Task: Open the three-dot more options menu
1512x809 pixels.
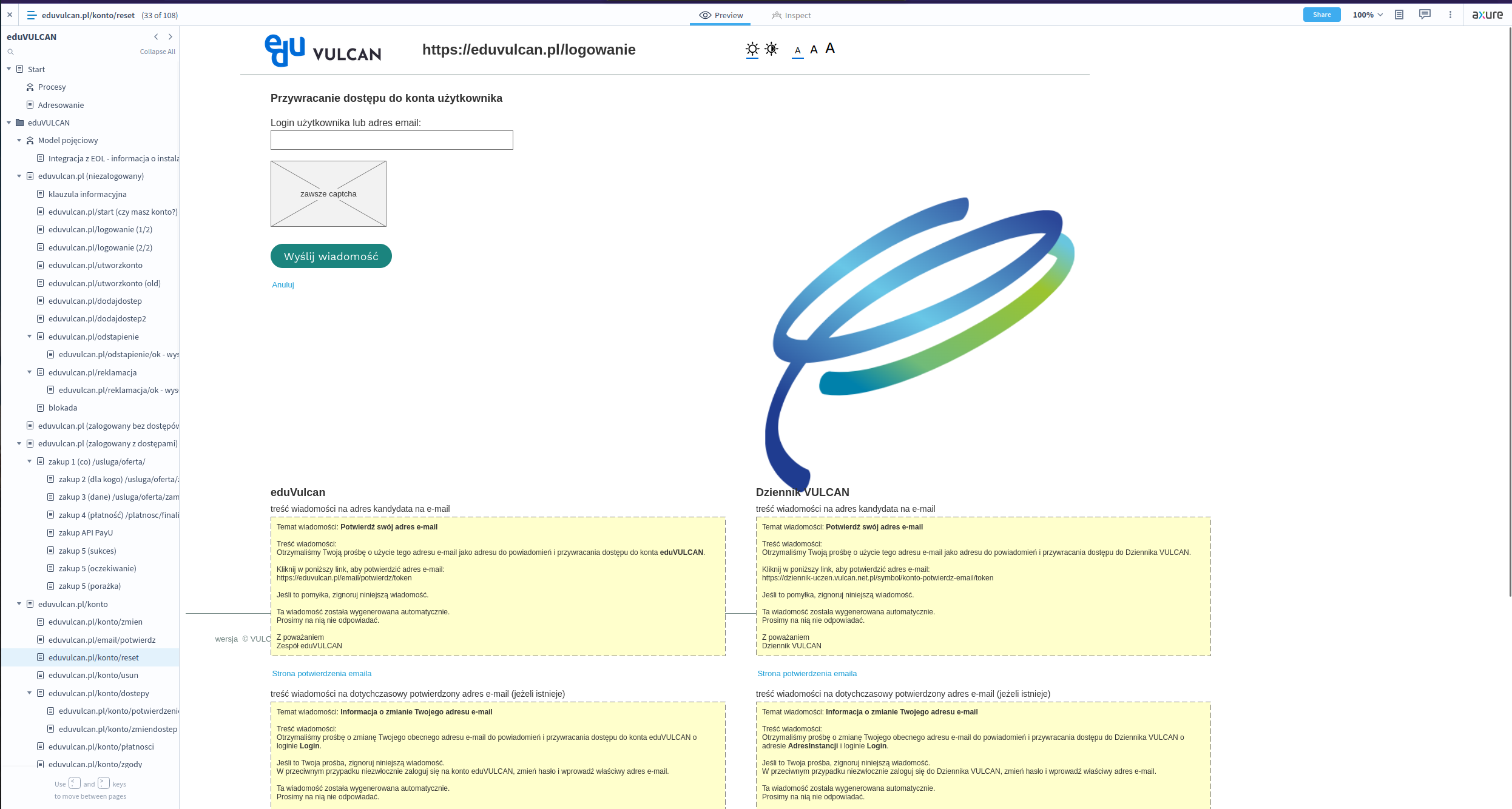Action: (1450, 15)
